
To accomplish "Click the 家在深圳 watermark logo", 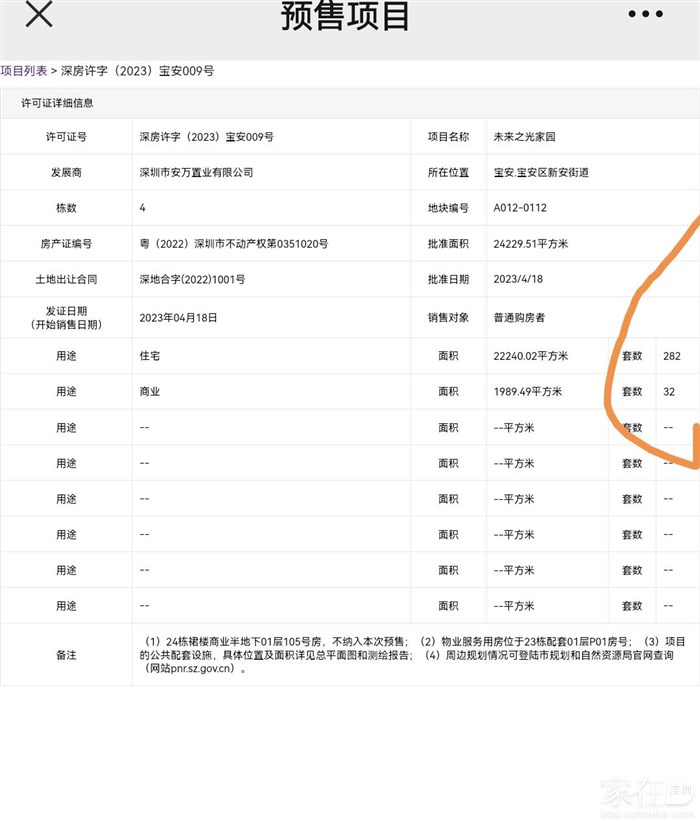I will tap(647, 793).
